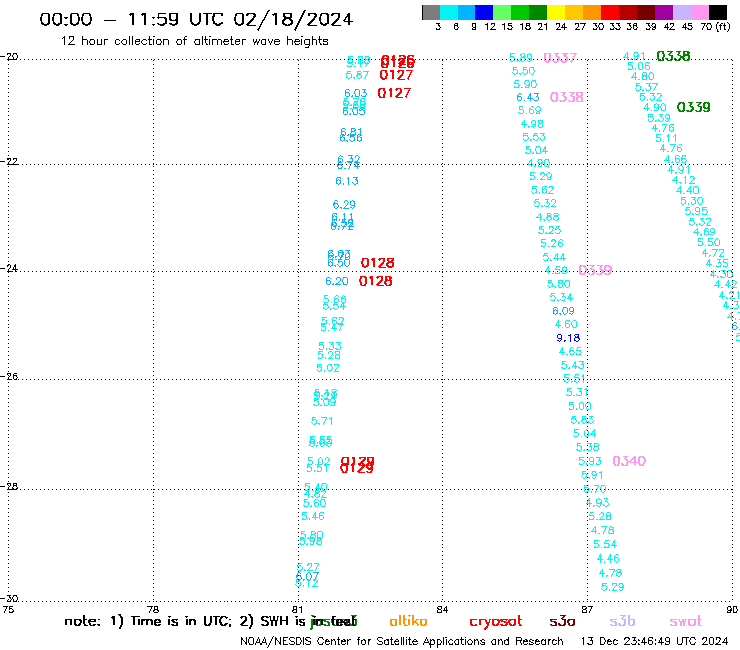Click the purple swatch in the legend

pos(663,13)
